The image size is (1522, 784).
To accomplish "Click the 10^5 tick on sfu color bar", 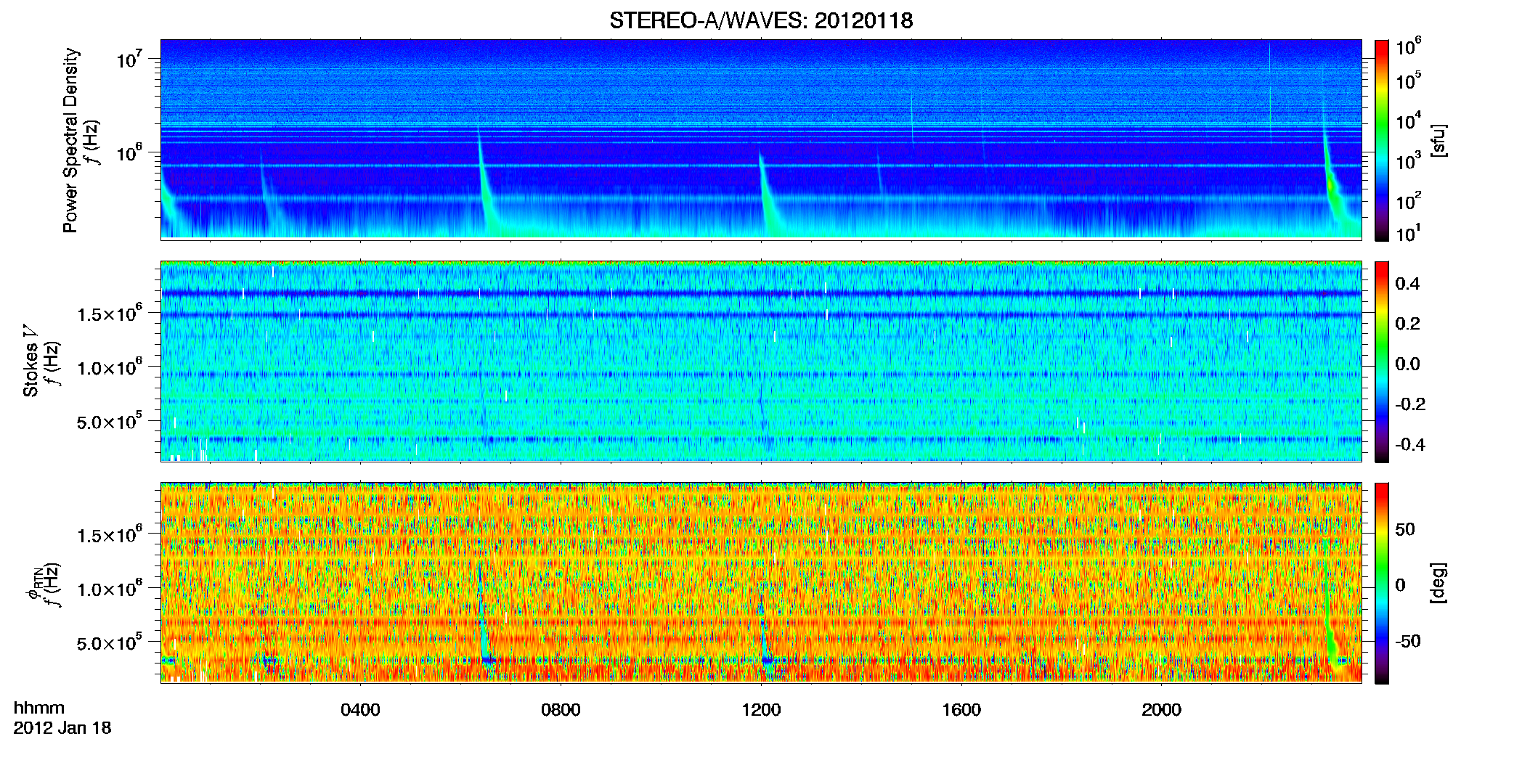I will (x=1408, y=80).
